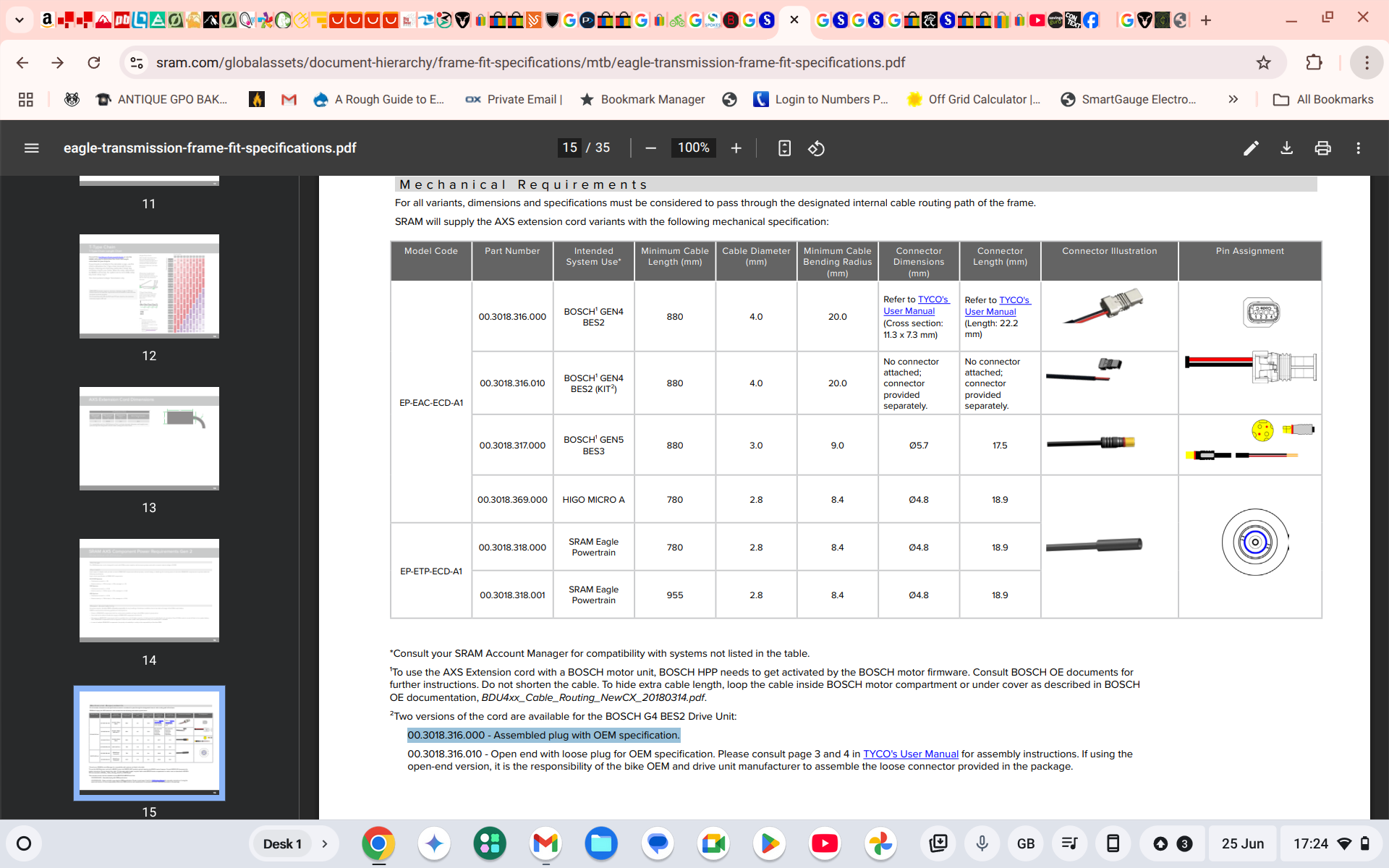1389x868 pixels.
Task: Open the ANTIQUE GPO BAK... bookmark
Action: 162,99
